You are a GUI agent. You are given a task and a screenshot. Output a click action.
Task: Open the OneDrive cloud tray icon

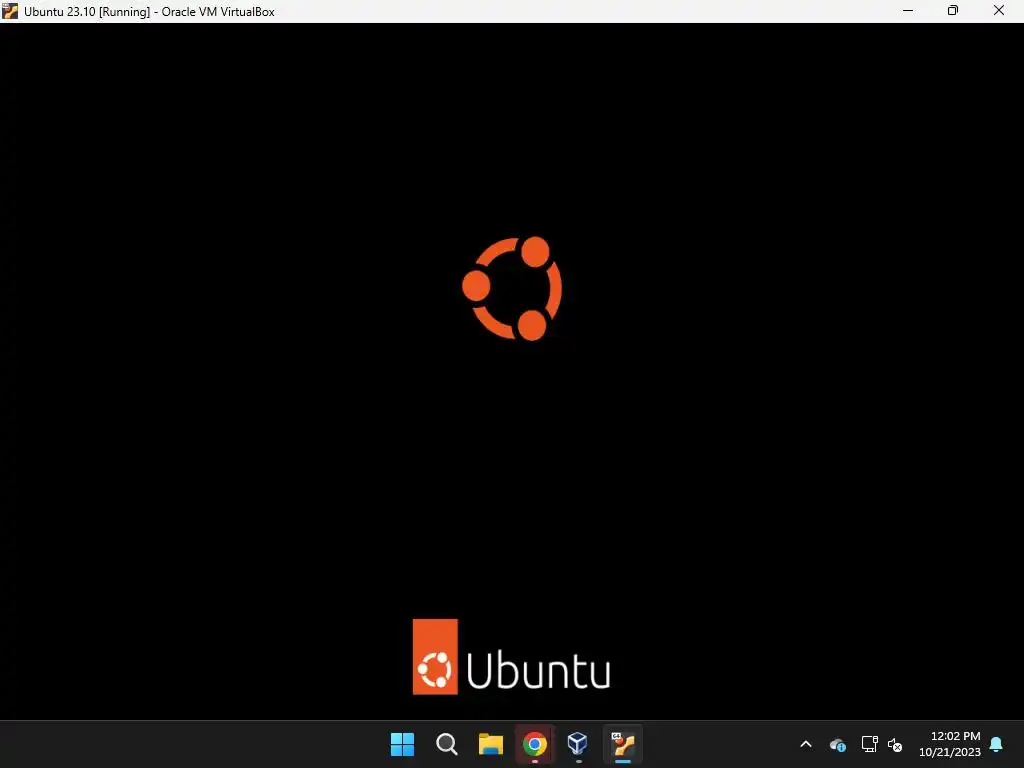[x=837, y=744]
